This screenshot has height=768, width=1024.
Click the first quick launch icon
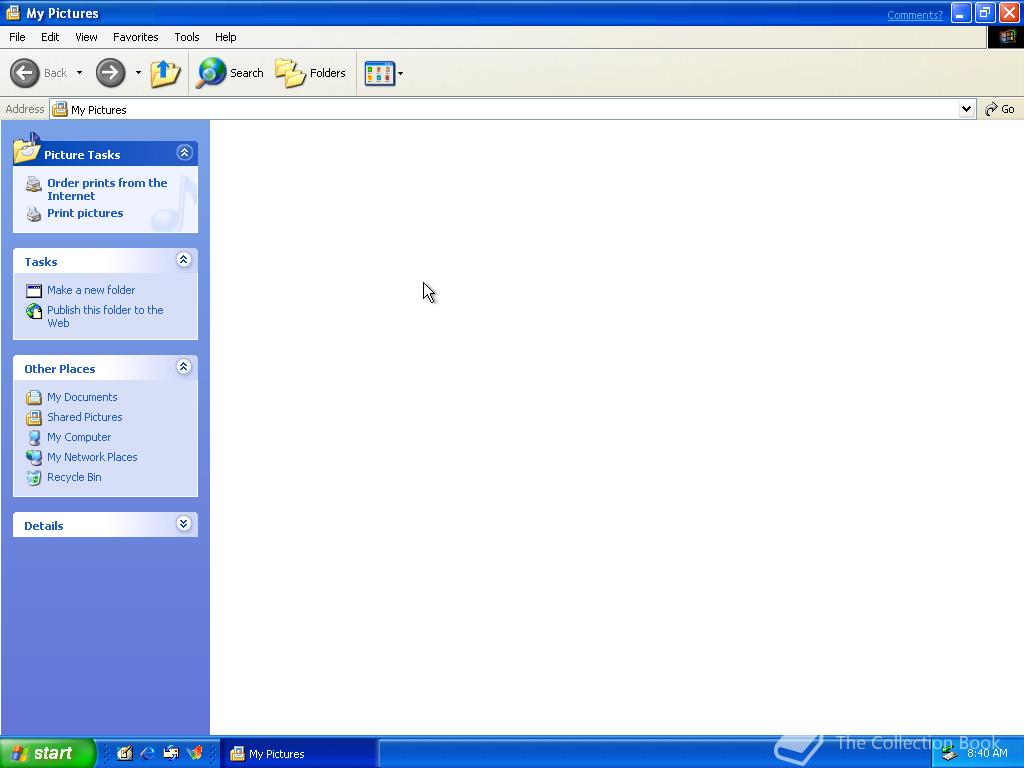click(x=125, y=753)
